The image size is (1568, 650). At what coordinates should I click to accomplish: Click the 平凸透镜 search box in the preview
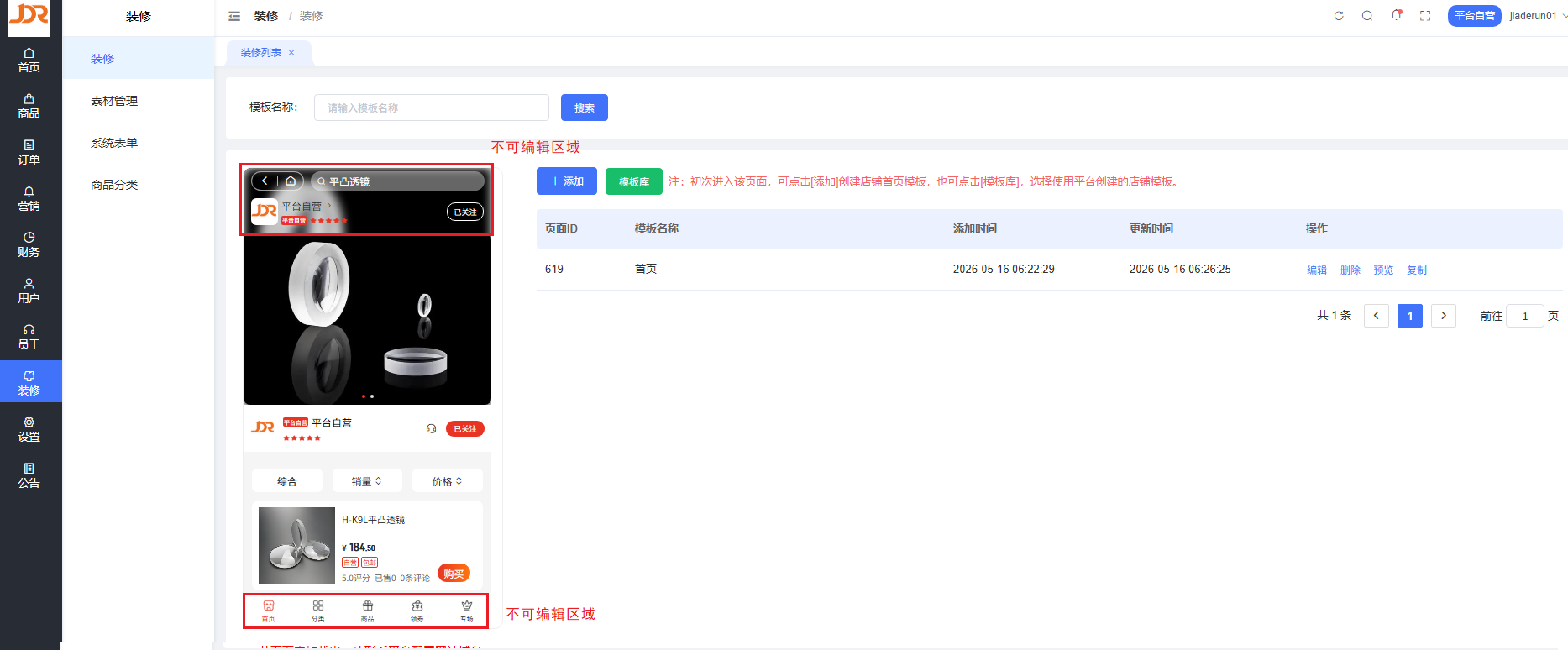(397, 181)
